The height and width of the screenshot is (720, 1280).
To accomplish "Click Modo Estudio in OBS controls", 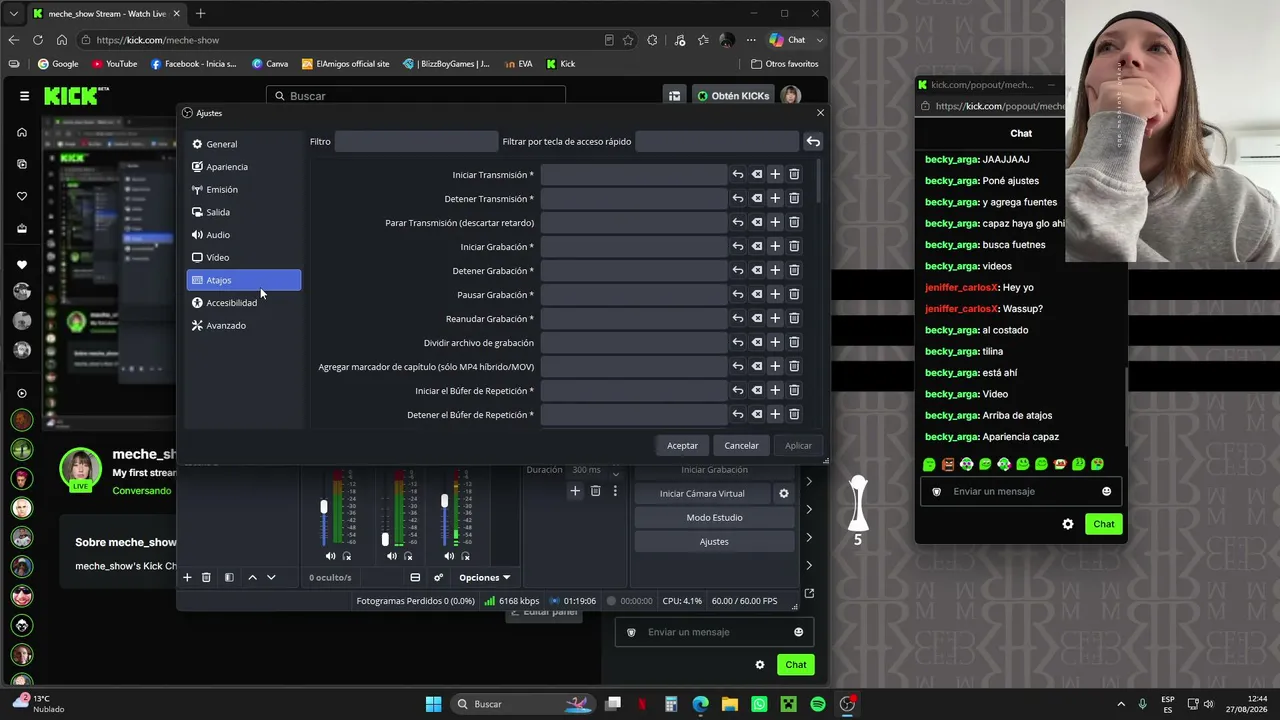I will [x=714, y=517].
